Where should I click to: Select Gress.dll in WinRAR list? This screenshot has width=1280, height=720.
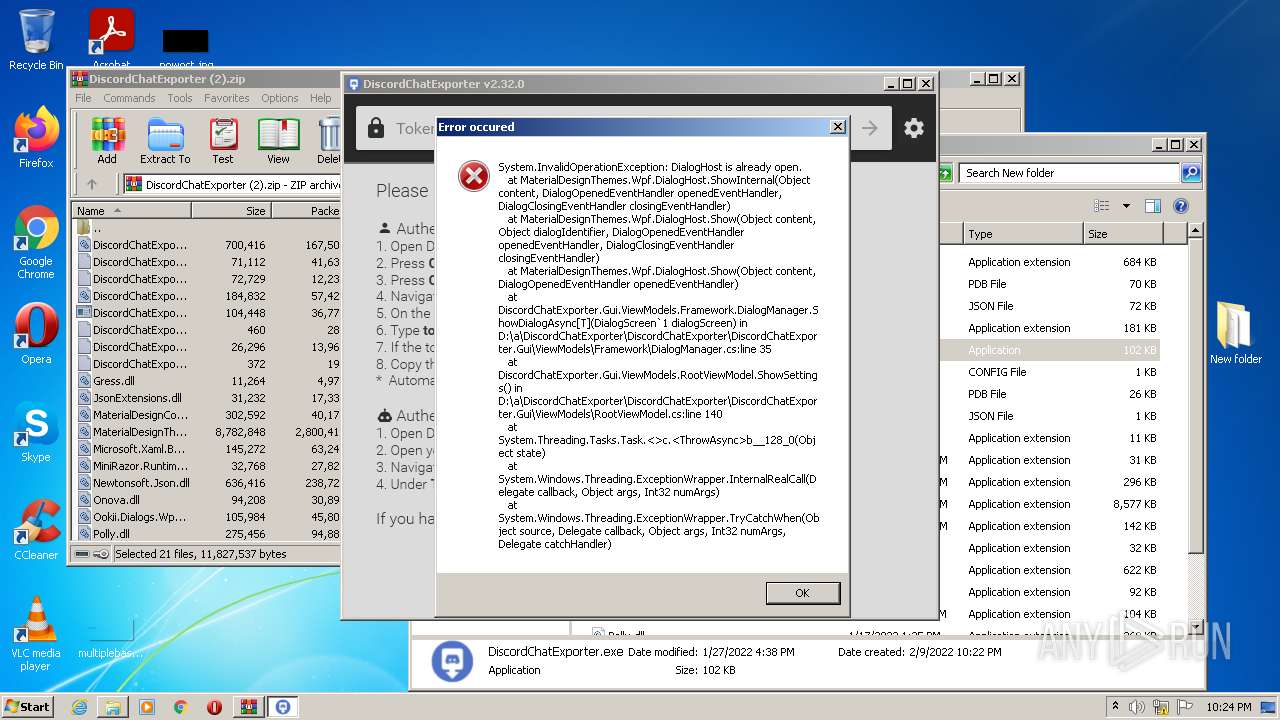207,381
